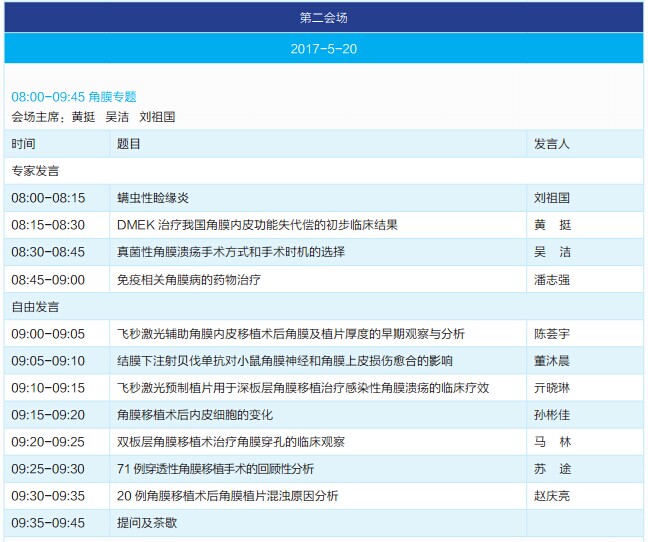Click the 发言人 column header
This screenshot has height=542, width=648.
[551, 144]
